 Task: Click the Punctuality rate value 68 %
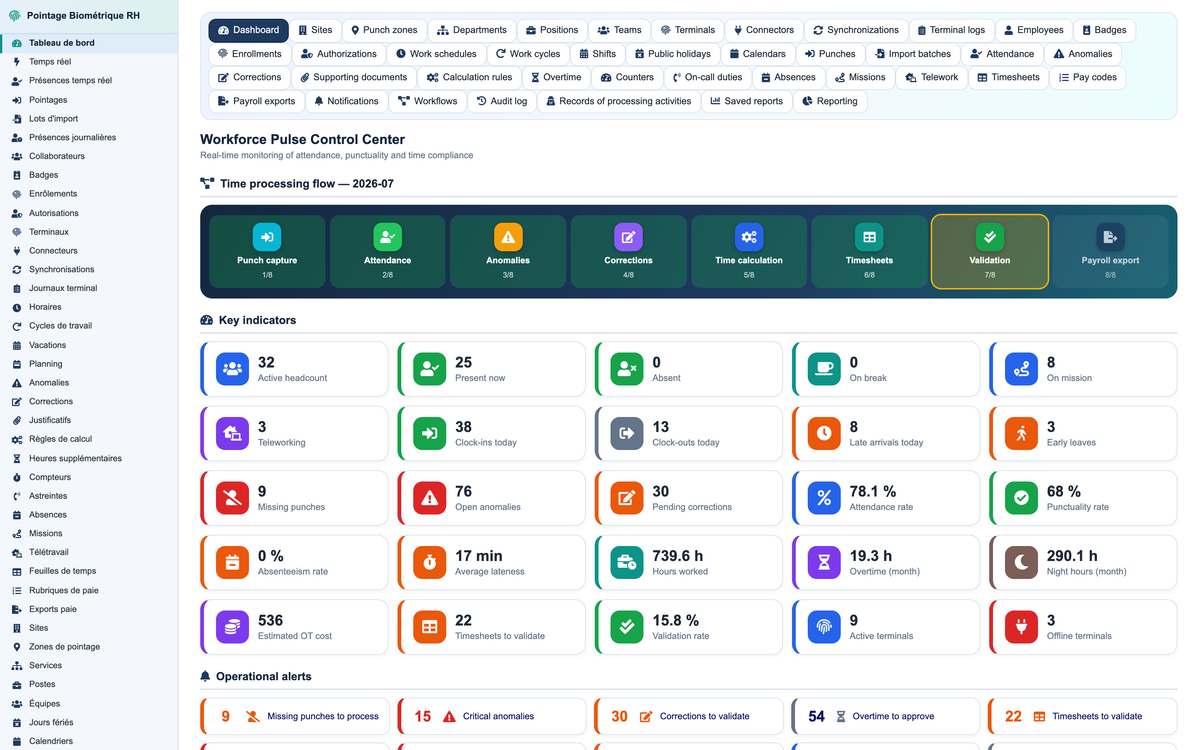(1063, 491)
